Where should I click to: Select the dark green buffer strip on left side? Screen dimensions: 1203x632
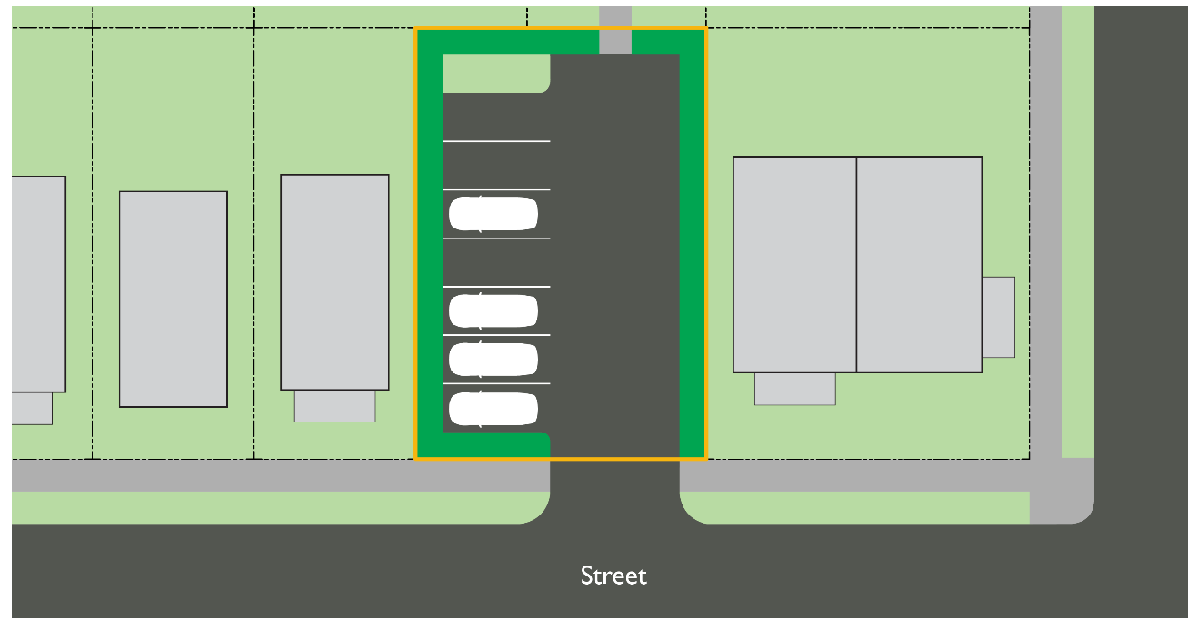(429, 250)
